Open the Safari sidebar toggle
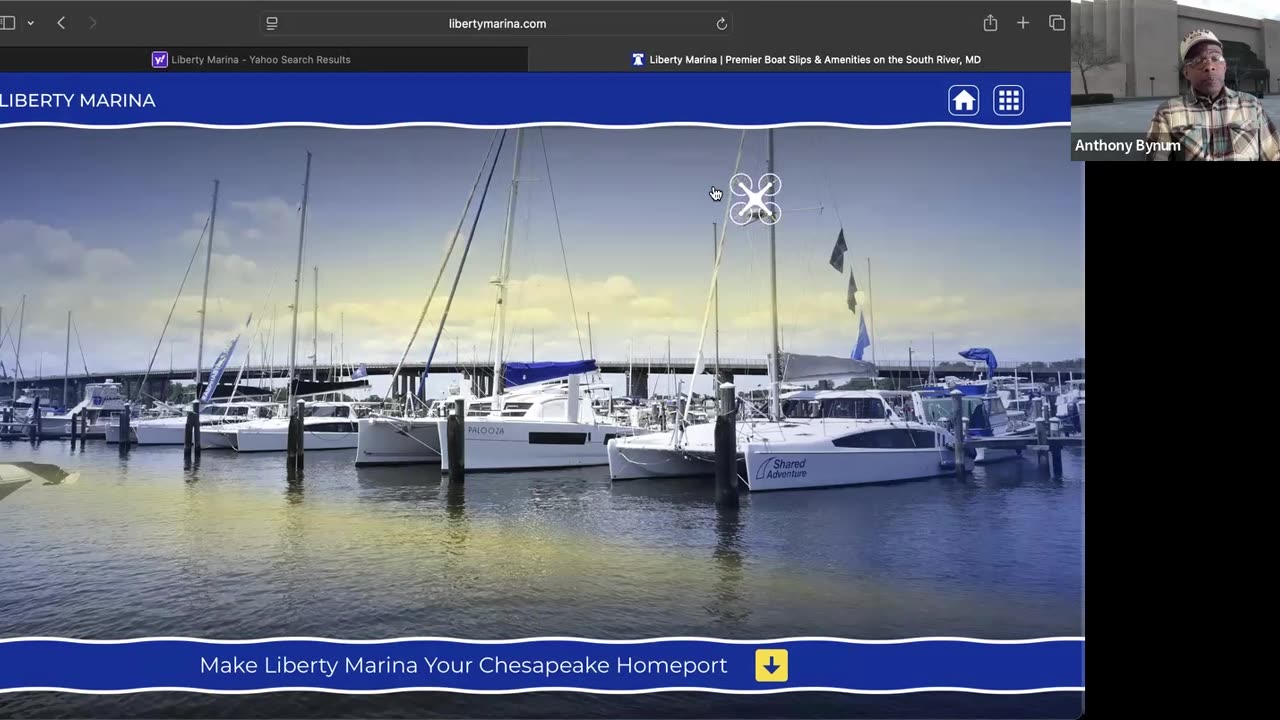 point(7,23)
